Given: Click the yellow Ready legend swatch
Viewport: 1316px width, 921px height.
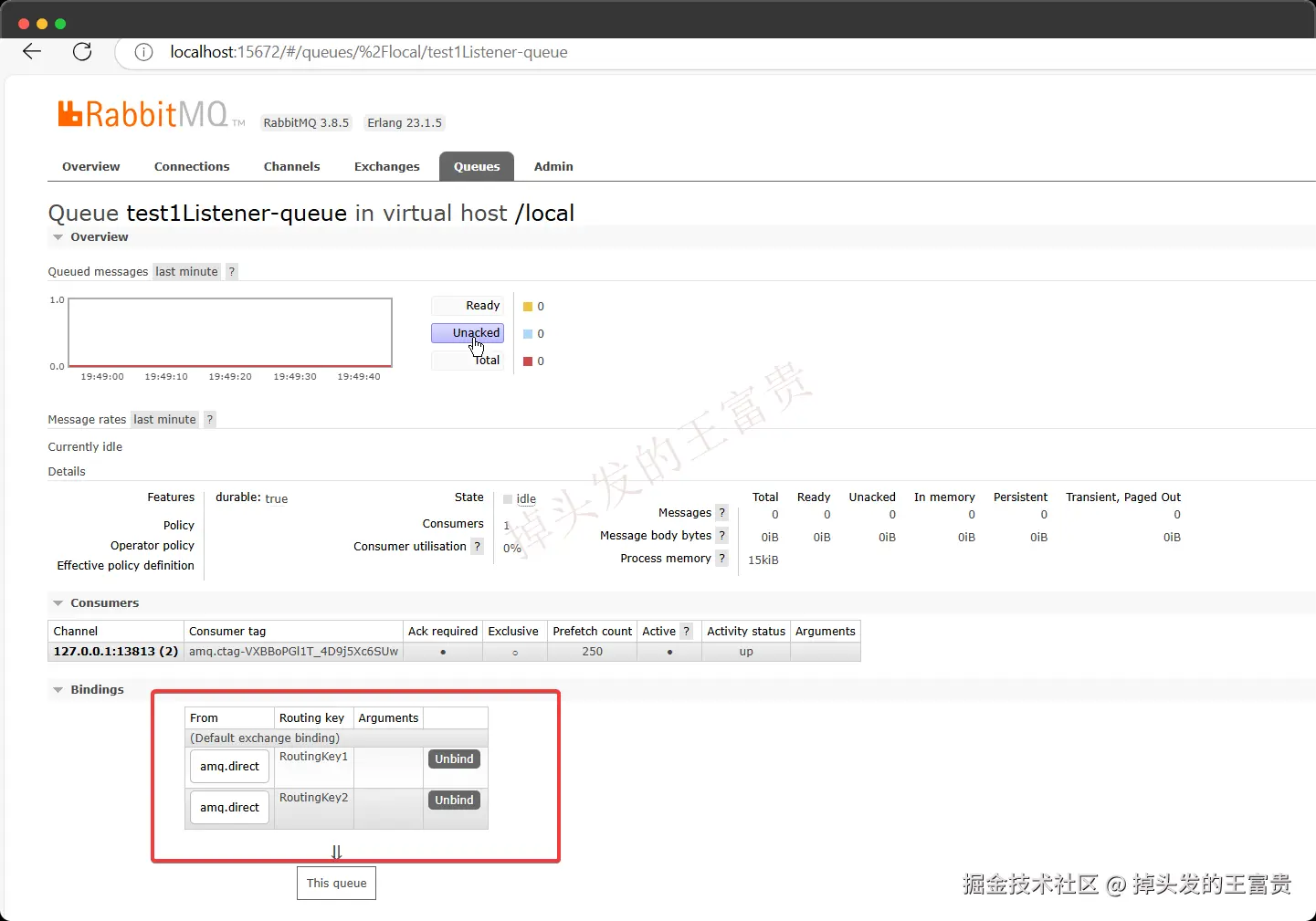Looking at the screenshot, I should coord(528,307).
